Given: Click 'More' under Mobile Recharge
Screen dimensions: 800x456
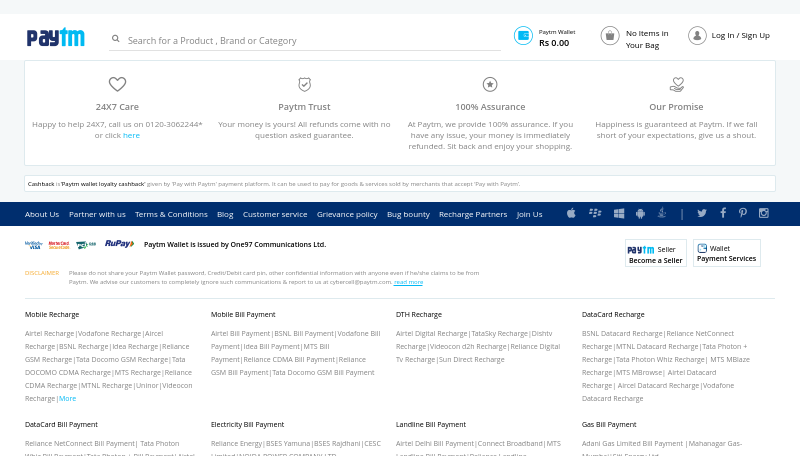Looking at the screenshot, I should click(x=67, y=399).
